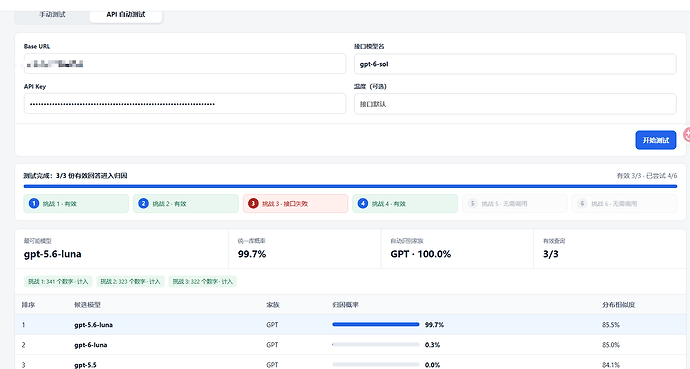
Task: Click the 99.7% probability bar in row 1
Action: tap(376, 325)
